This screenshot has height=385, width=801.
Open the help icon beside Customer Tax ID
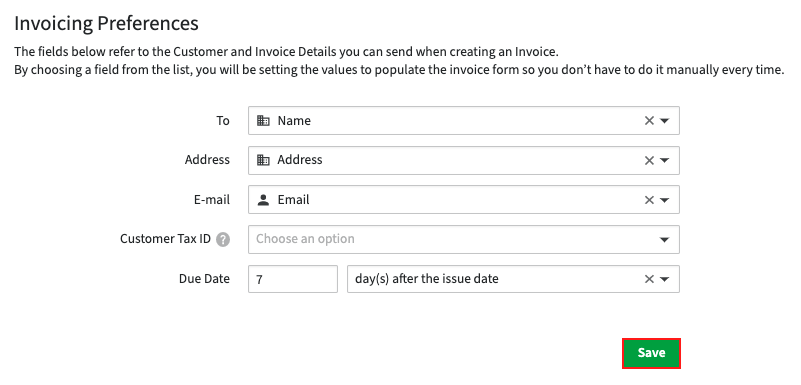click(x=223, y=239)
